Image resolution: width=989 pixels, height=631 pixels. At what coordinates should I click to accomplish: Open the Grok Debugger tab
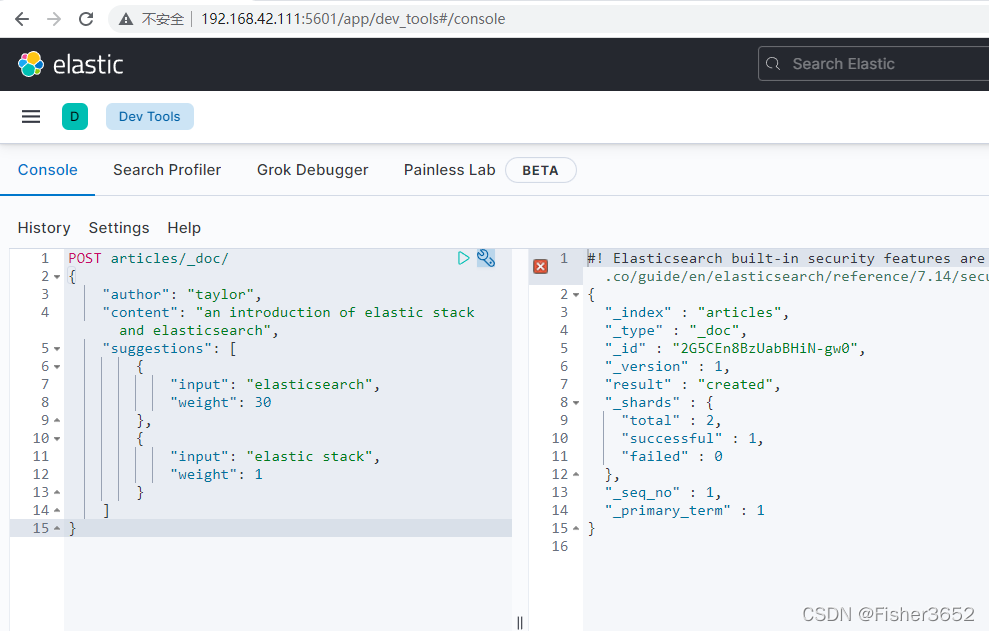coord(312,170)
